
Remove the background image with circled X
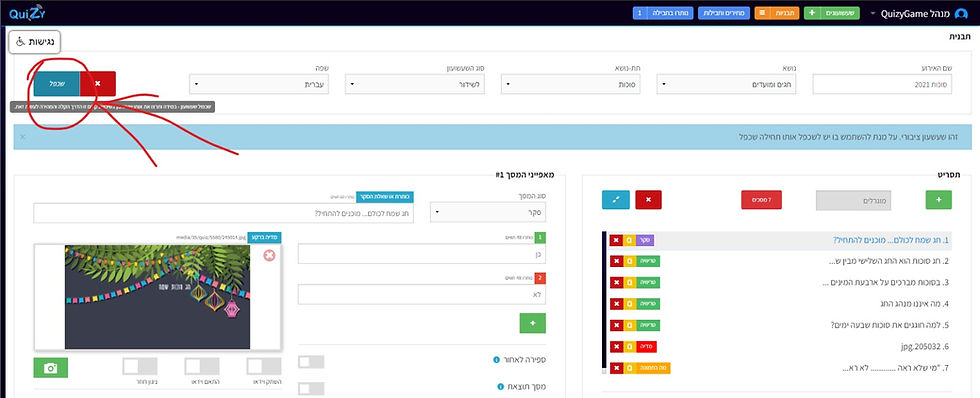coord(269,255)
